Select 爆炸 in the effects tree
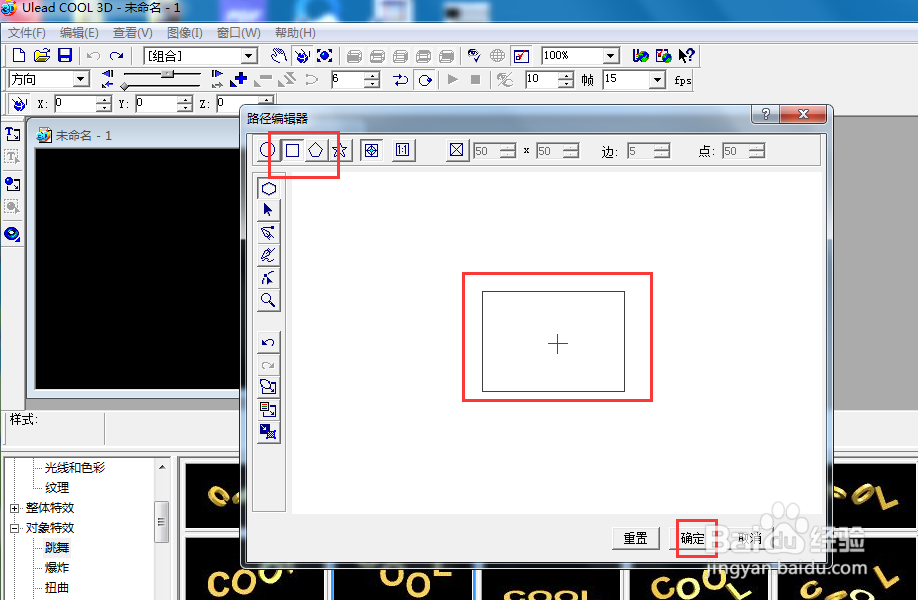 pos(57,567)
